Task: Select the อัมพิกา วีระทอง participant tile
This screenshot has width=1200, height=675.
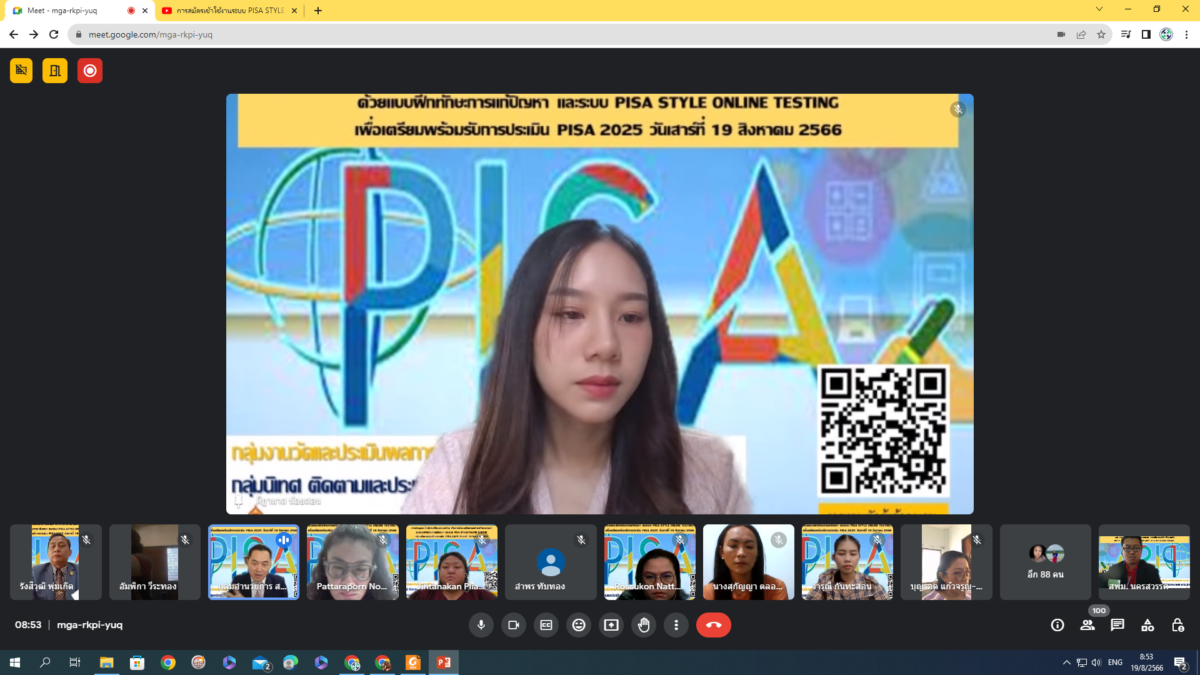Action: (155, 562)
